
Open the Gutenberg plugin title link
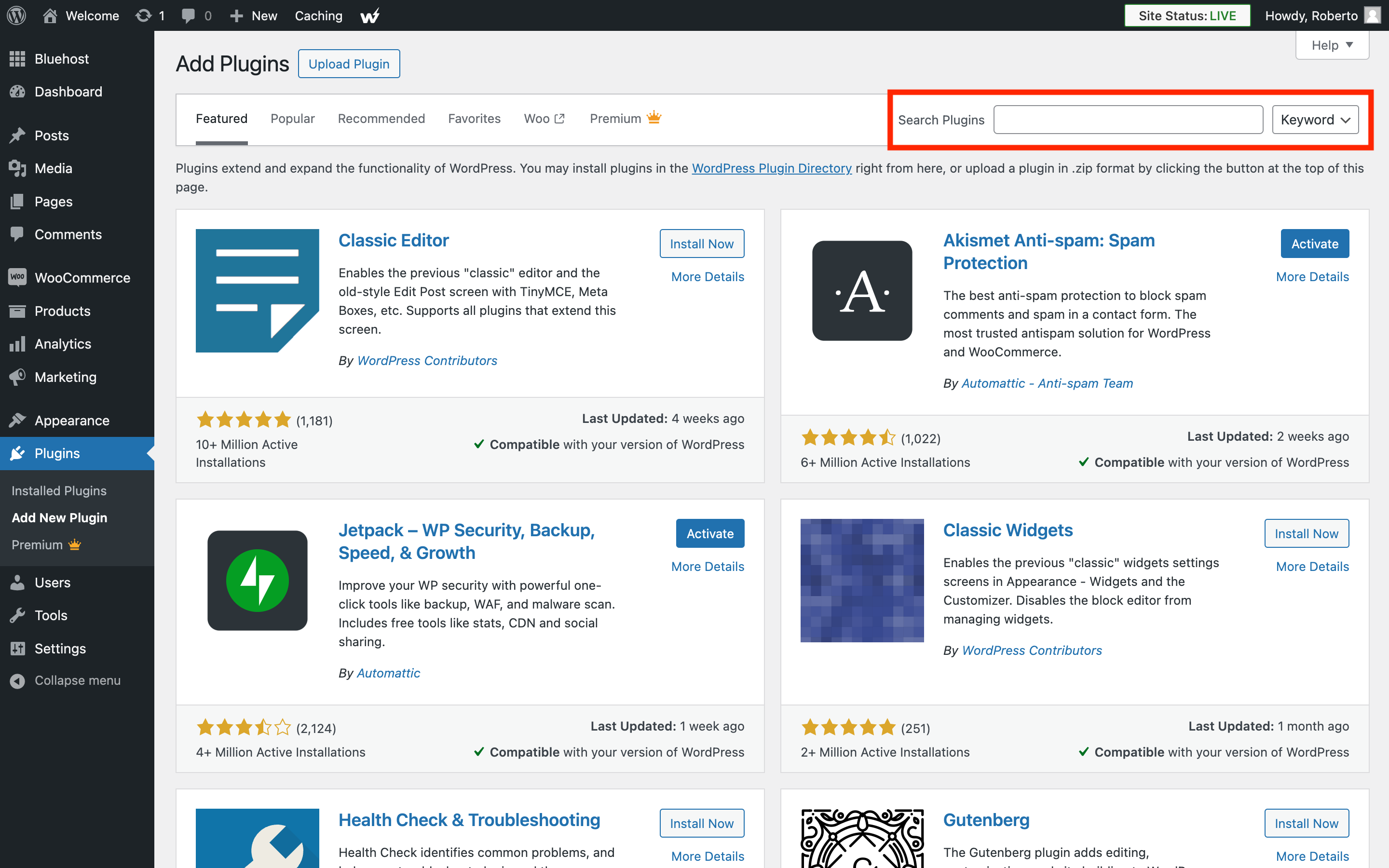986,820
